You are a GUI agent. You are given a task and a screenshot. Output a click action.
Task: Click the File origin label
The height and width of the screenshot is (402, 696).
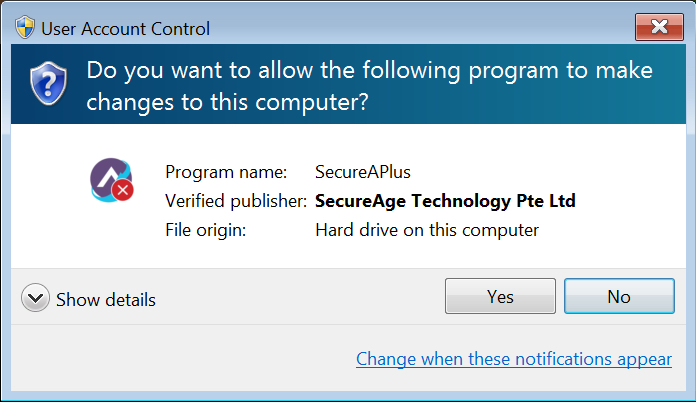(x=206, y=230)
